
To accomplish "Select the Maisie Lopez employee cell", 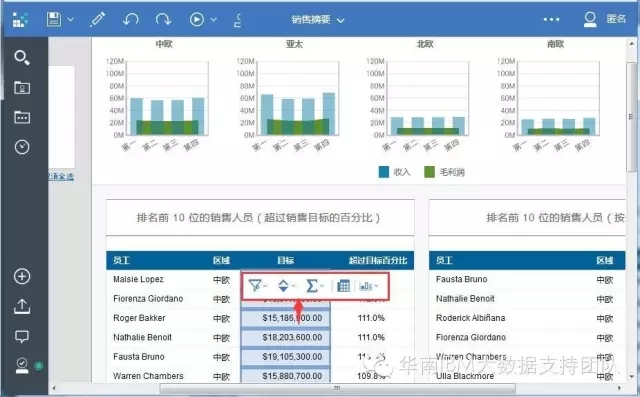I will tap(138, 279).
